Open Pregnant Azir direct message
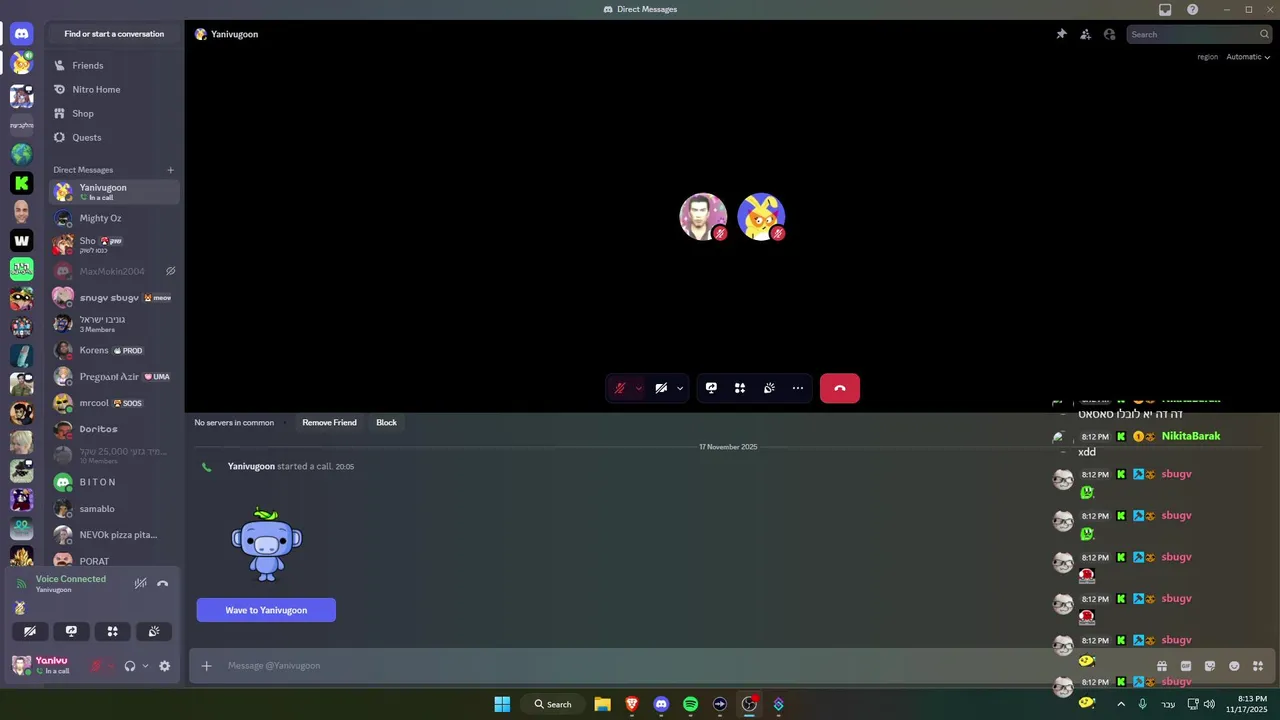 [x=114, y=376]
